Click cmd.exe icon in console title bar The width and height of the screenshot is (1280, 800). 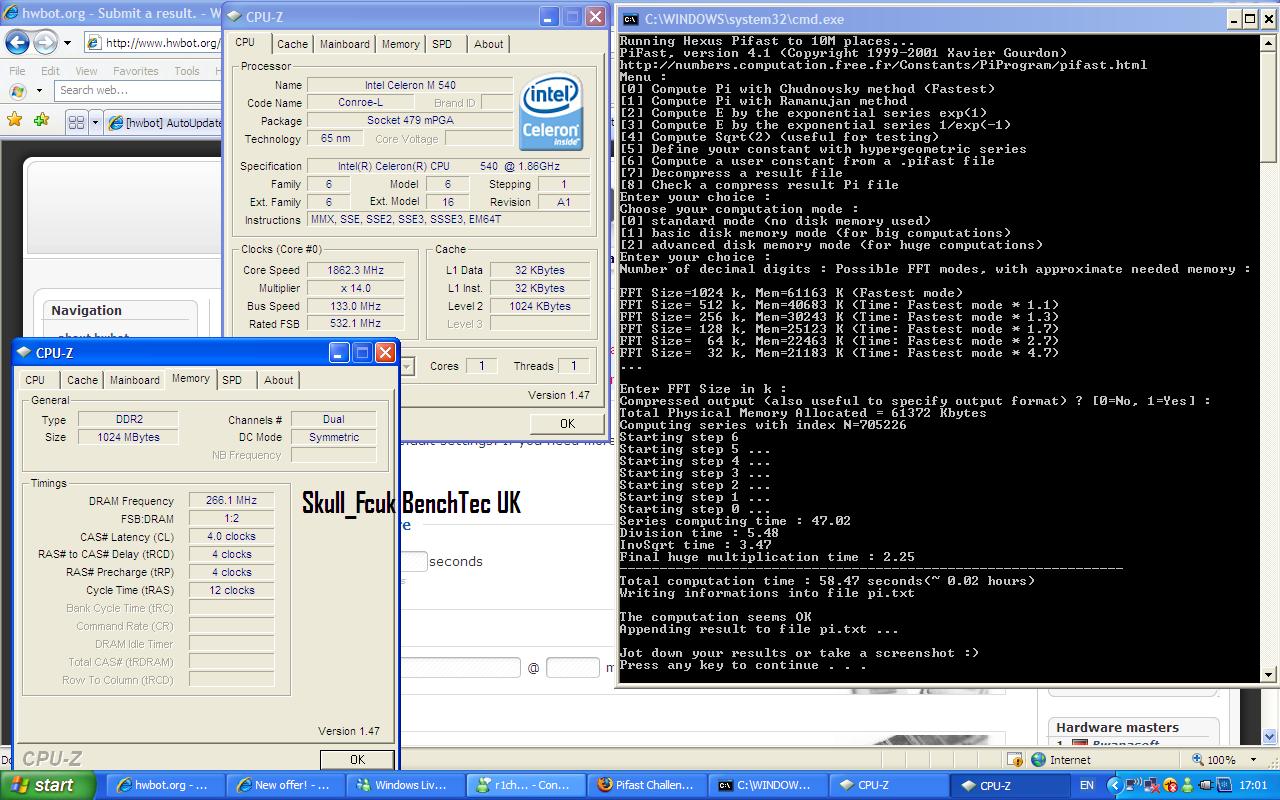pyautogui.click(x=631, y=18)
